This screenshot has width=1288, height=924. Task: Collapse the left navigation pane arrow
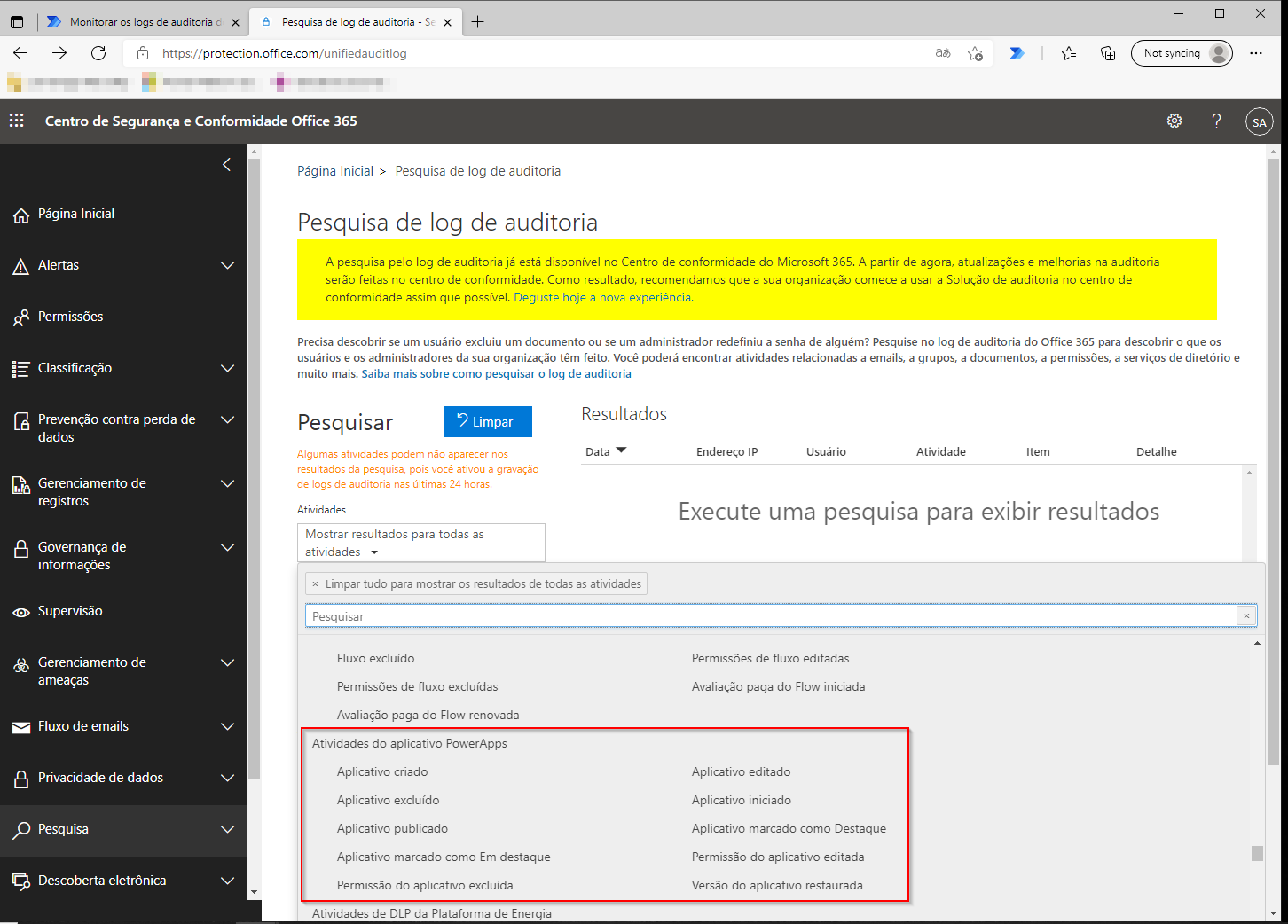[226, 164]
